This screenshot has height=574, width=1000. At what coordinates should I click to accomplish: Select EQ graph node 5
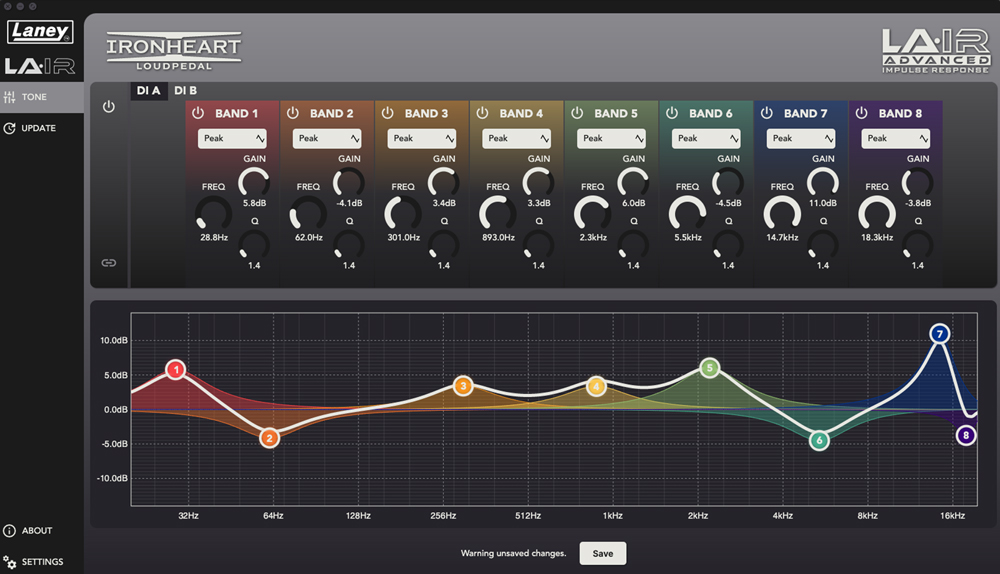tap(709, 368)
